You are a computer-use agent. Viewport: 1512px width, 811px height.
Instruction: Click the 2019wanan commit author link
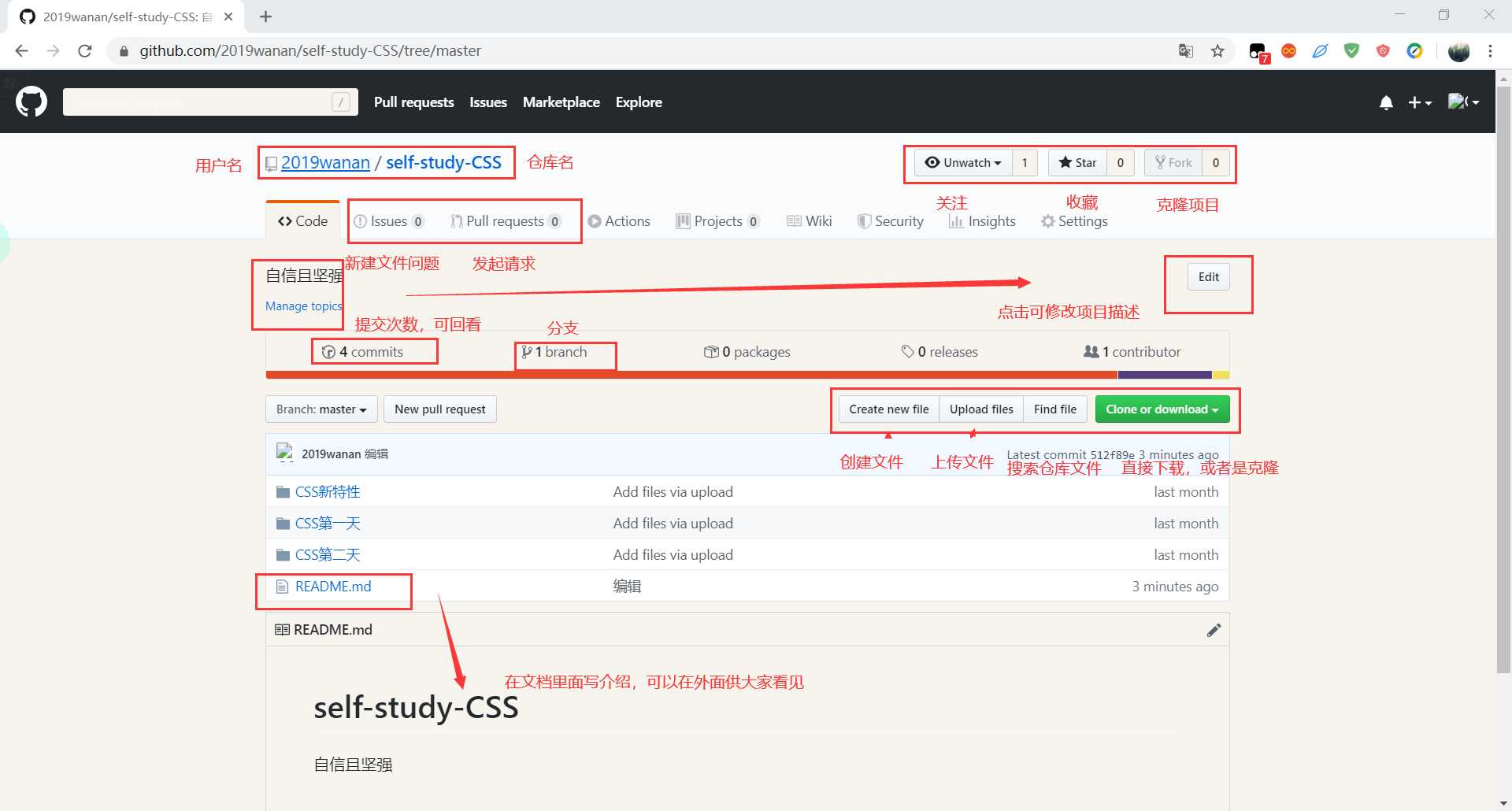(x=331, y=454)
